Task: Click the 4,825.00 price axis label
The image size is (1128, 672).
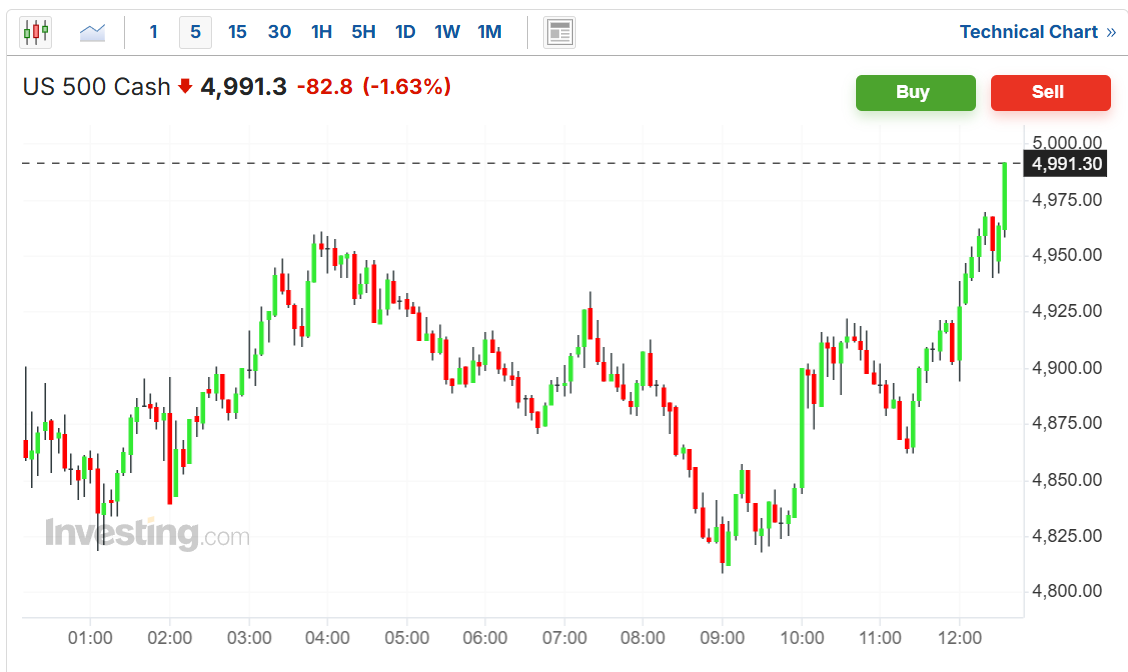Action: pyautogui.click(x=1067, y=536)
